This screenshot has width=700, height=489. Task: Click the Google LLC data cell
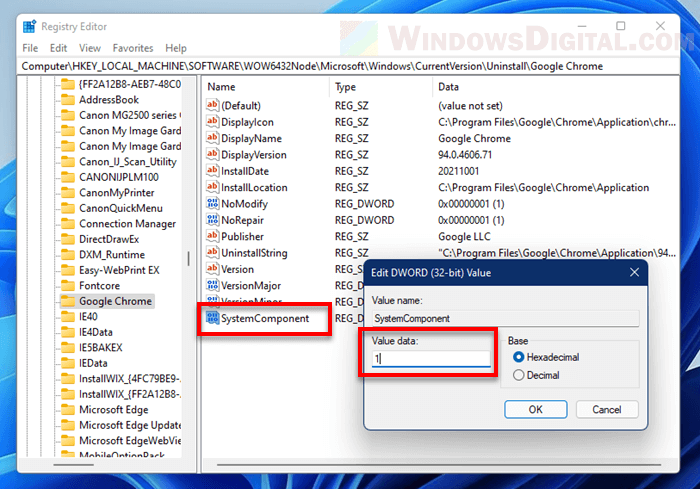[464, 236]
